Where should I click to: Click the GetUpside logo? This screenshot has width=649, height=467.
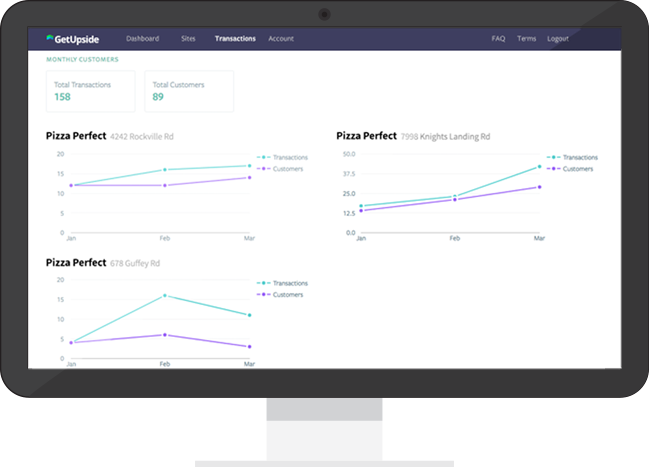click(73, 39)
